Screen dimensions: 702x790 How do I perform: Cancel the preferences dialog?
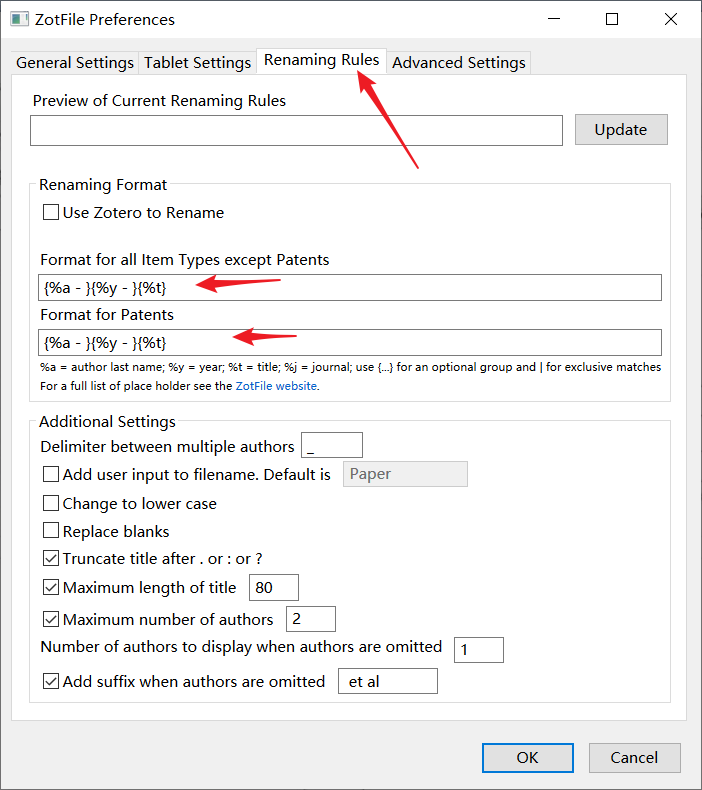click(634, 758)
